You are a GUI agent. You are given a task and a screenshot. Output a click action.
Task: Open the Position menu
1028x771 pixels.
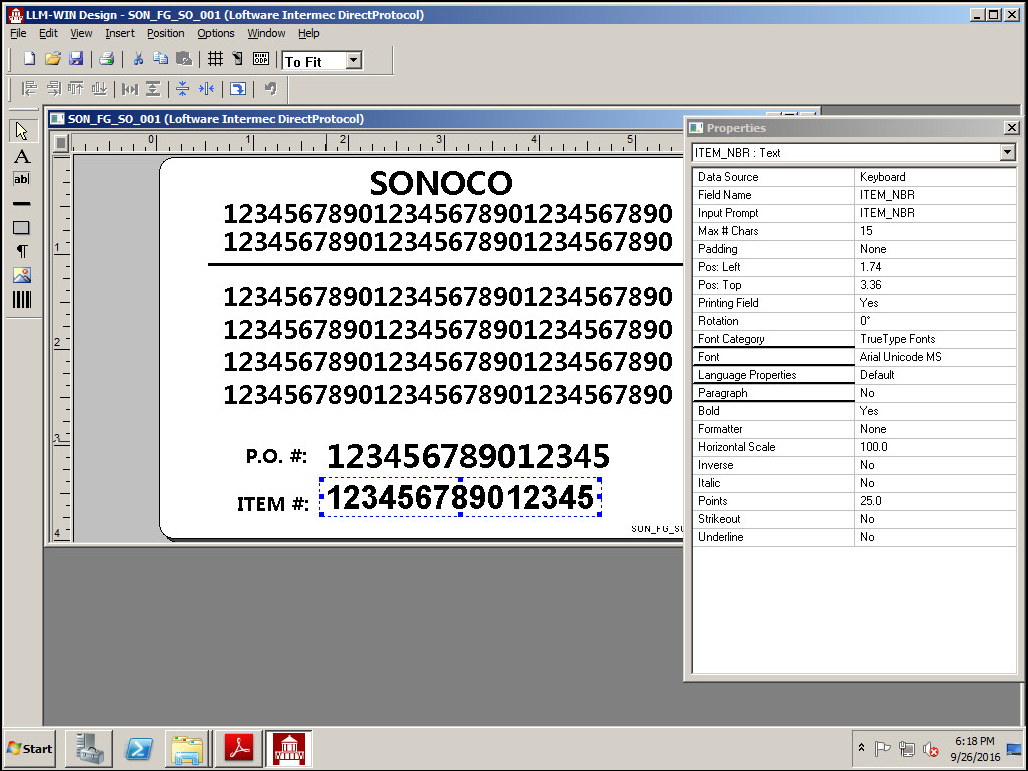click(x=165, y=33)
